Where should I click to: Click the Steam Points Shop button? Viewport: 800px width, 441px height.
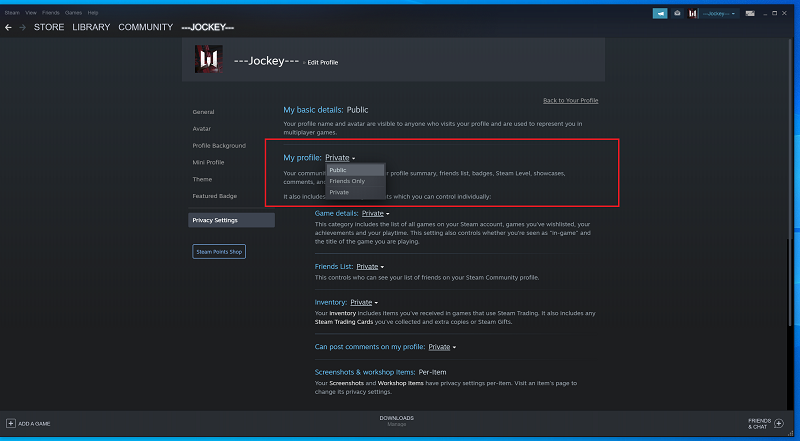coord(218,251)
